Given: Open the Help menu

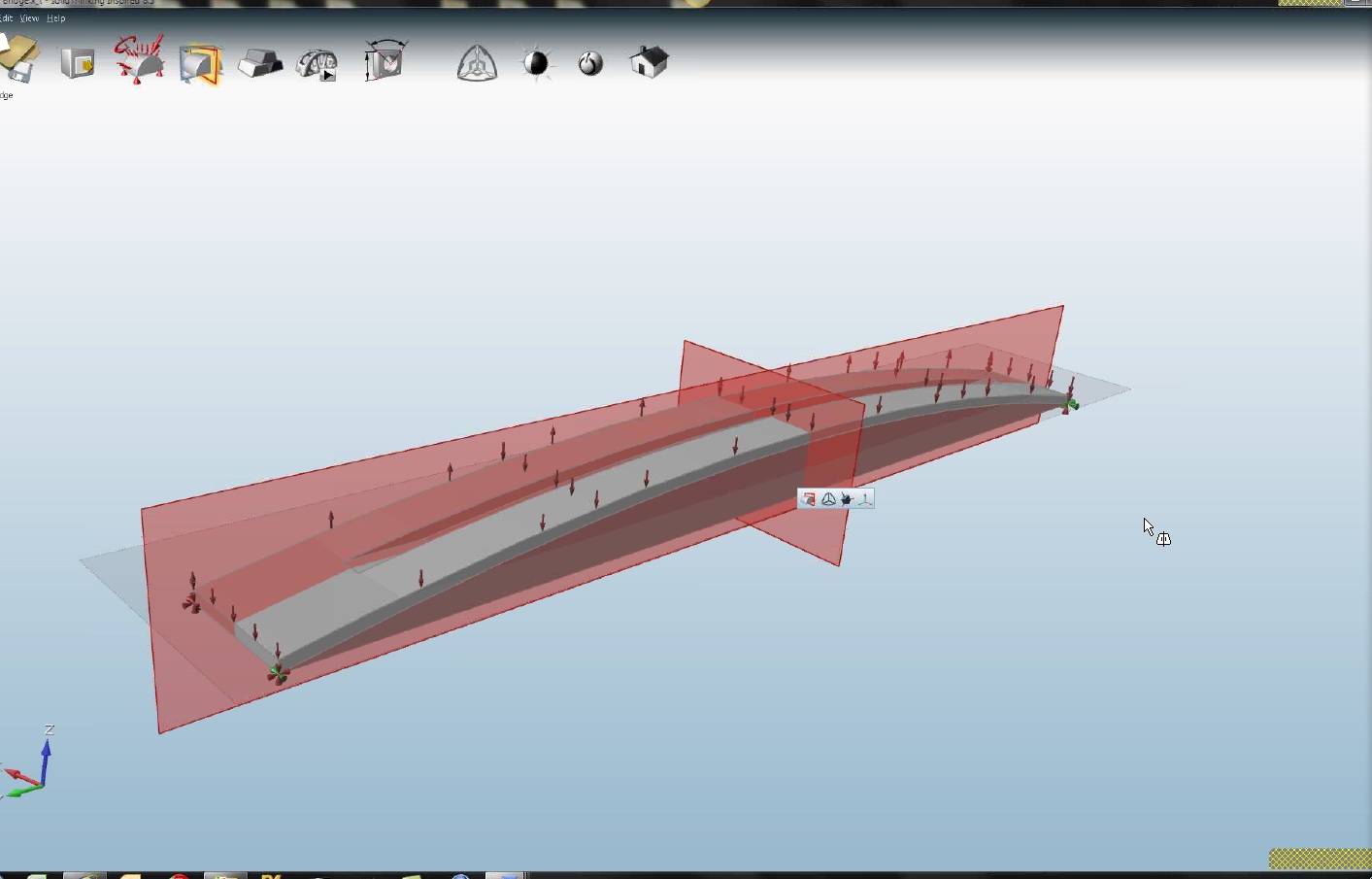Looking at the screenshot, I should 56,18.
